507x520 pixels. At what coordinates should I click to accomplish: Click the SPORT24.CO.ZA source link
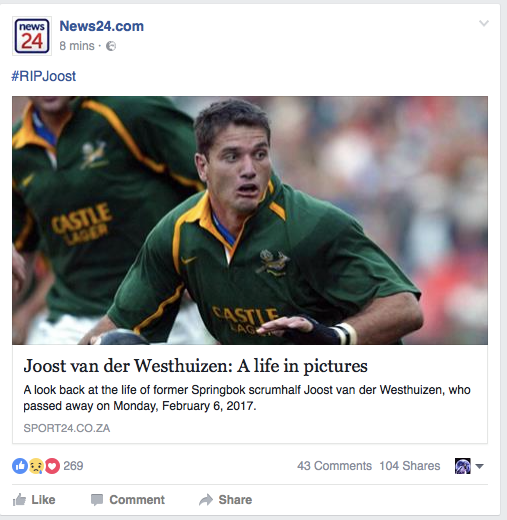(67, 428)
